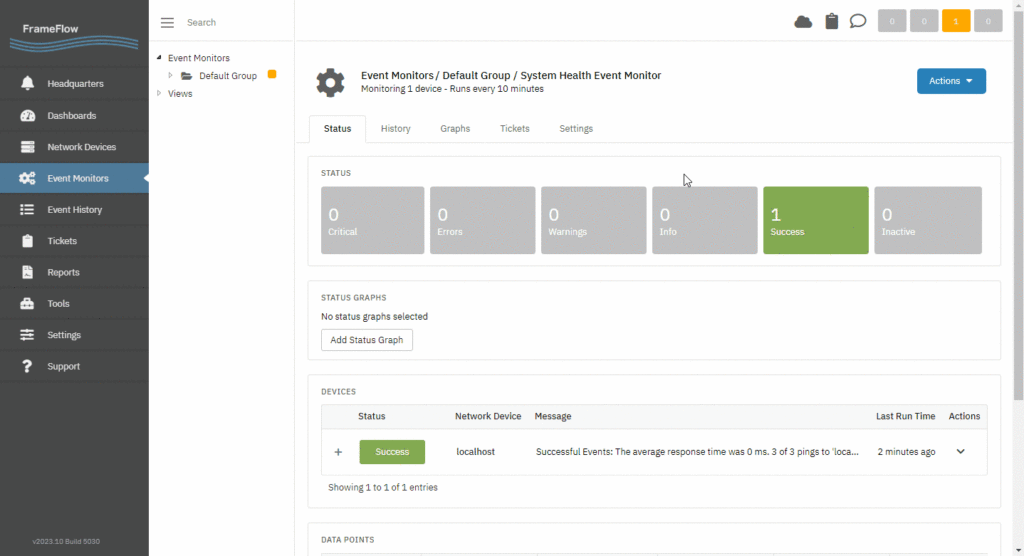Click the cloud icon in top bar
This screenshot has height=556, width=1024.
click(803, 22)
